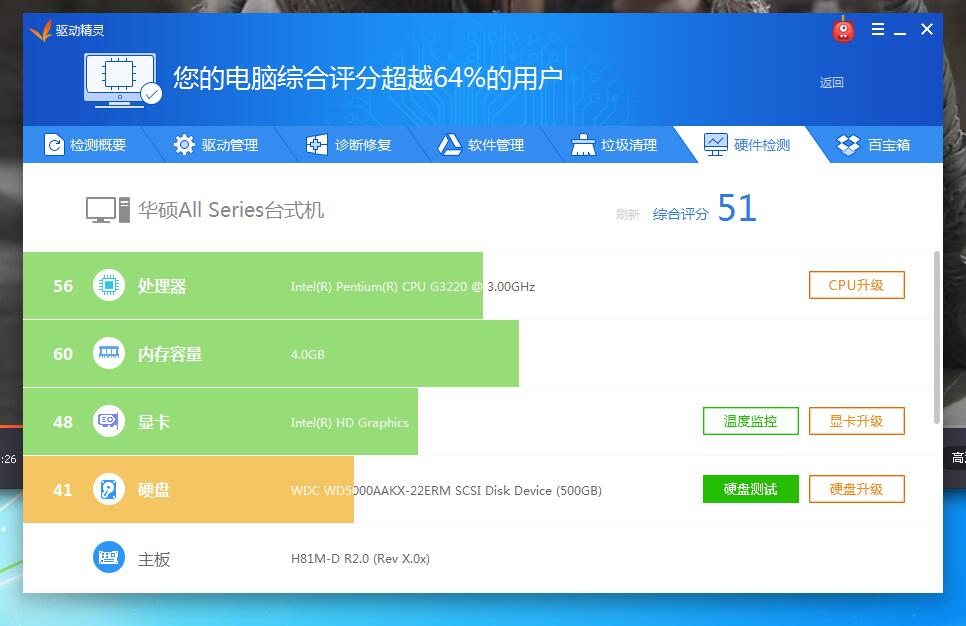Click the 返回 back link
Screen dimensions: 966x626
(x=831, y=83)
